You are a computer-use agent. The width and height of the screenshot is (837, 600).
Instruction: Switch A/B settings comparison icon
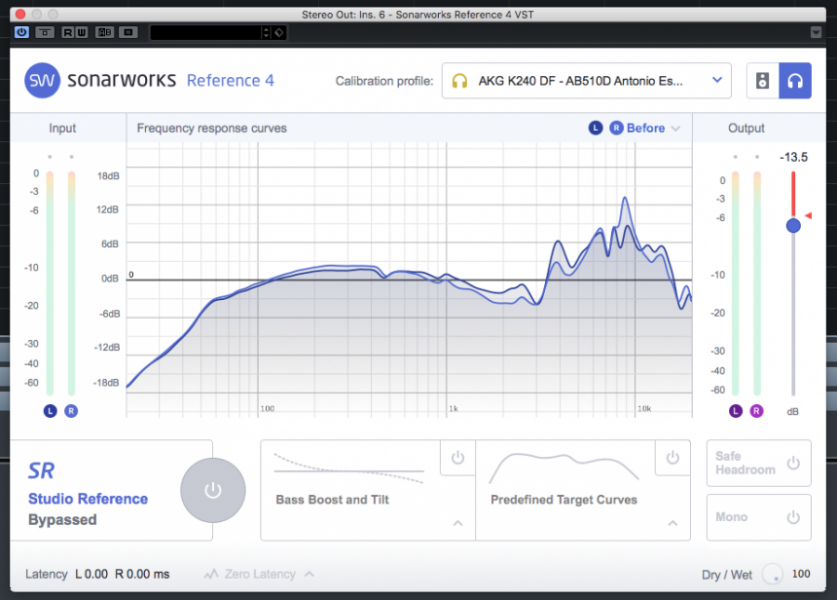click(105, 32)
